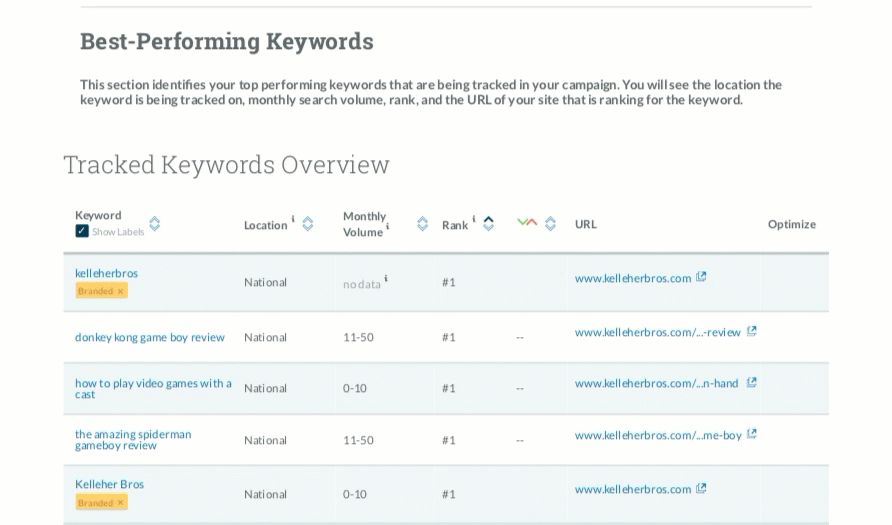Select 0-10 volume in Kelleher Bros row

[x=354, y=494]
